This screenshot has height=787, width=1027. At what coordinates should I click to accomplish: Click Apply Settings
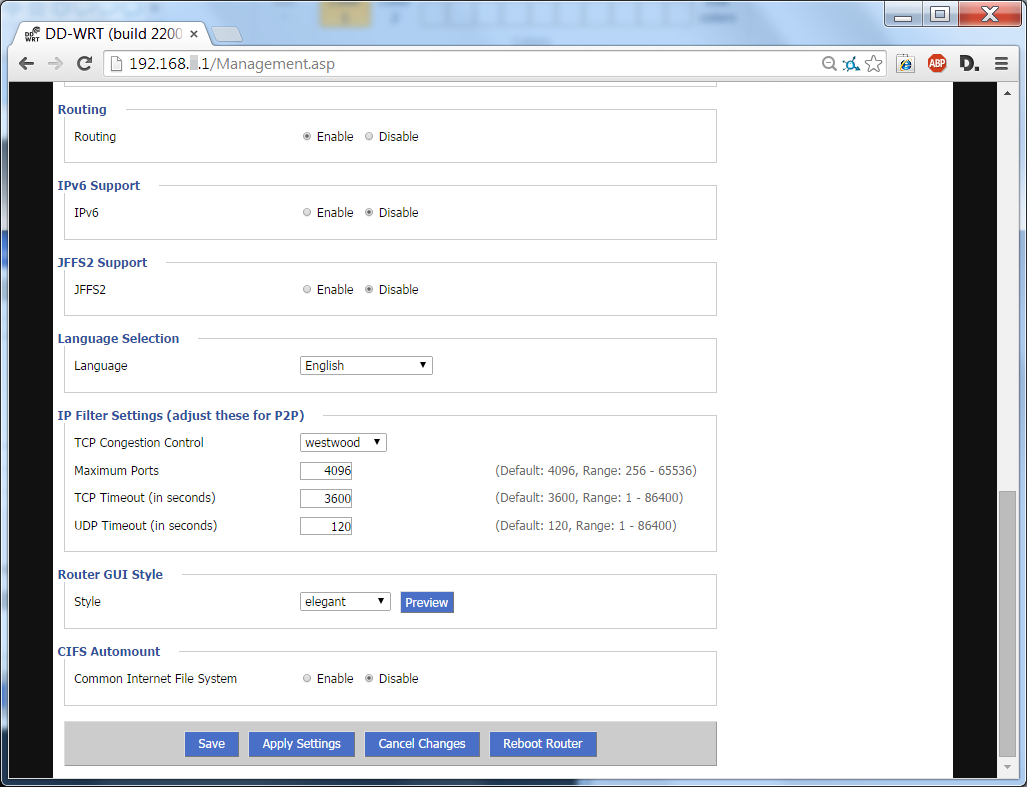click(302, 744)
